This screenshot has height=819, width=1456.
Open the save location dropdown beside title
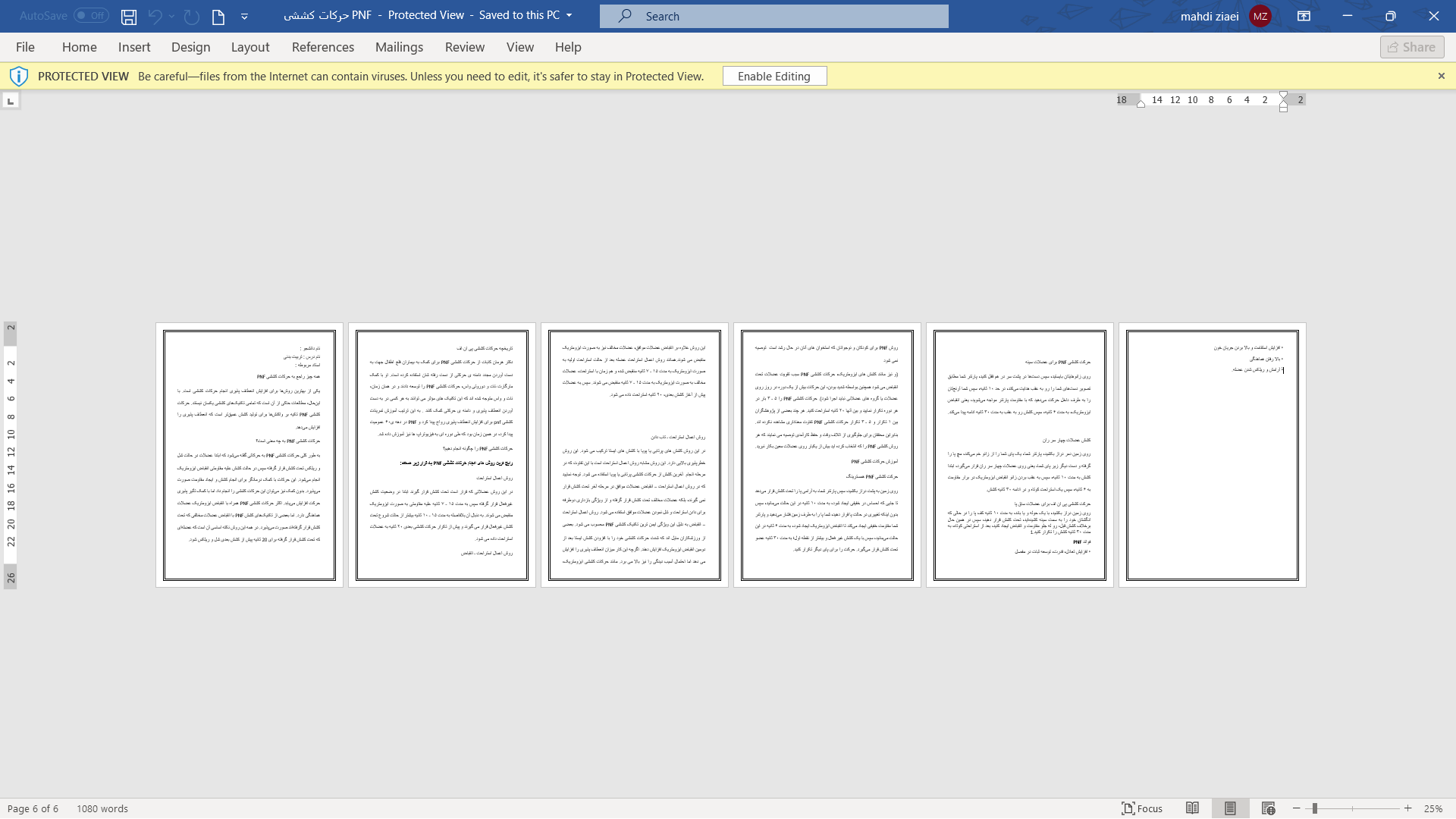570,15
